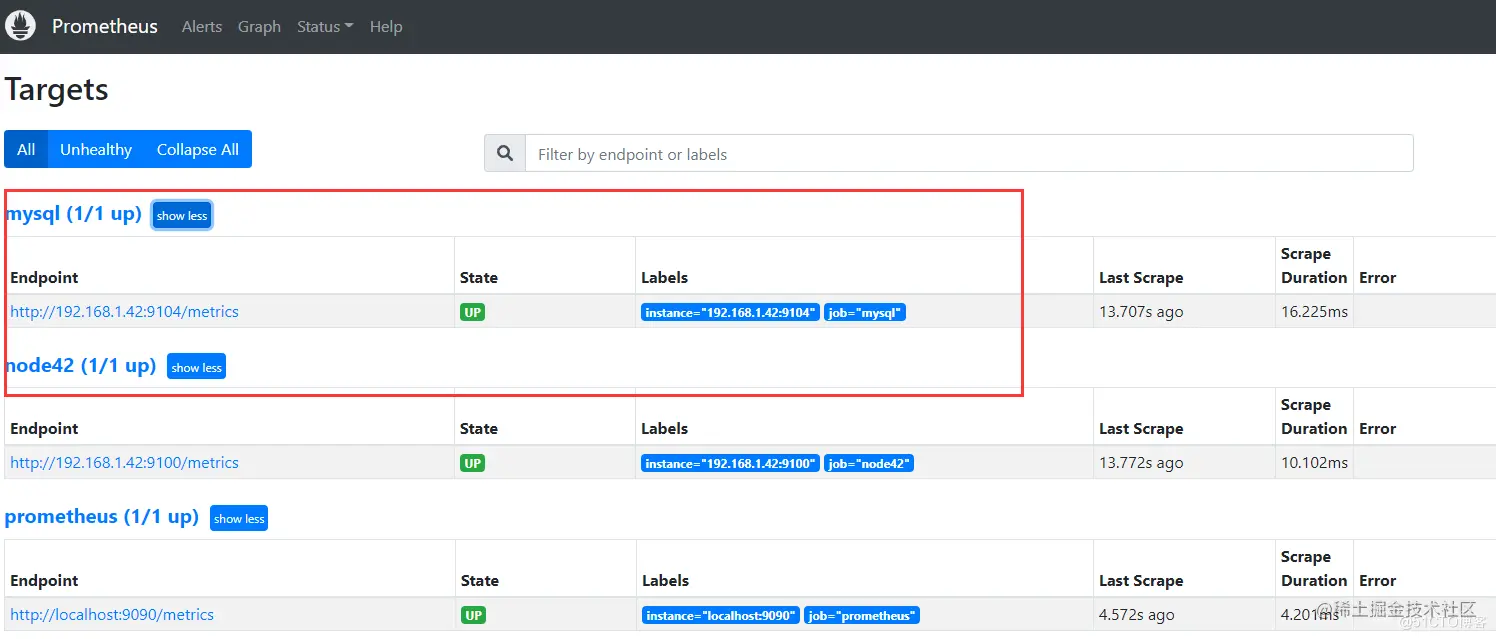The height and width of the screenshot is (639, 1496).
Task: Click UP state badge in node42 row
Action: 472,463
